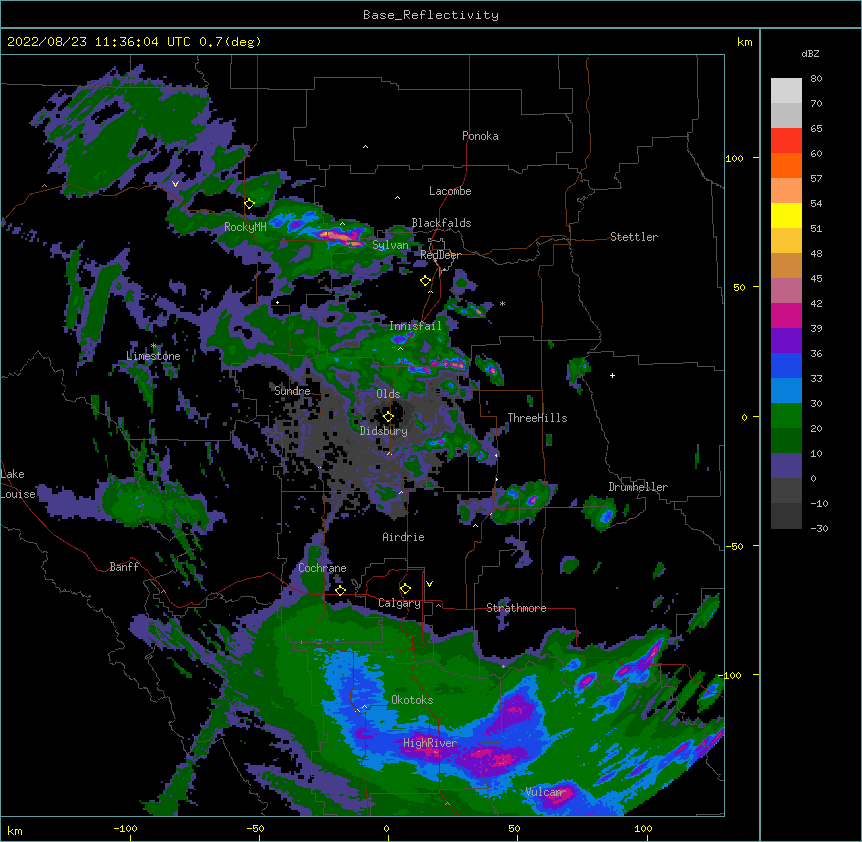
Task: Click the 50 tick on the bottom axis
Action: (x=514, y=828)
